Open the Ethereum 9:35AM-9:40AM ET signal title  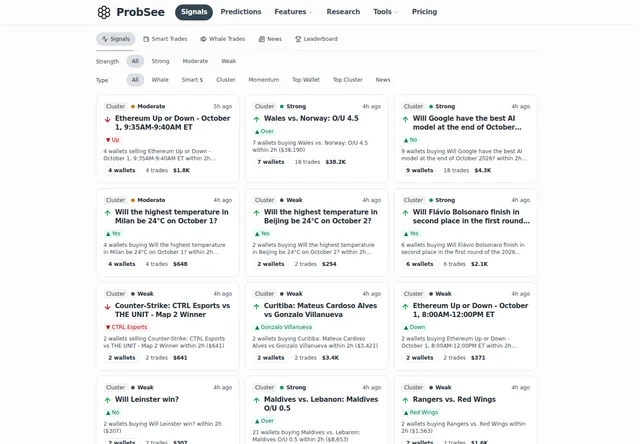[172, 122]
